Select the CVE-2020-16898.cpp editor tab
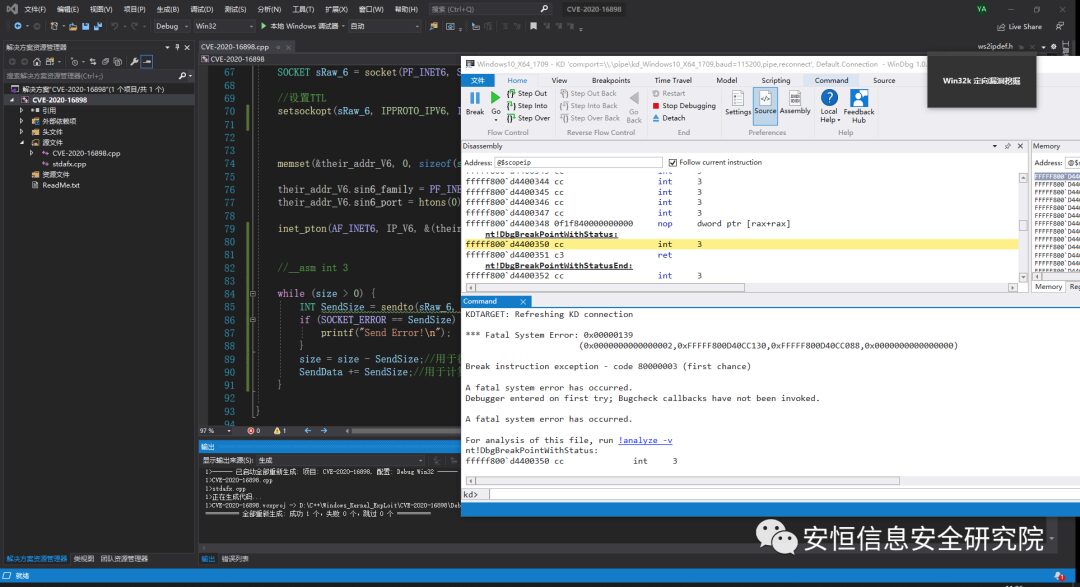The image size is (1080, 587). [235, 47]
